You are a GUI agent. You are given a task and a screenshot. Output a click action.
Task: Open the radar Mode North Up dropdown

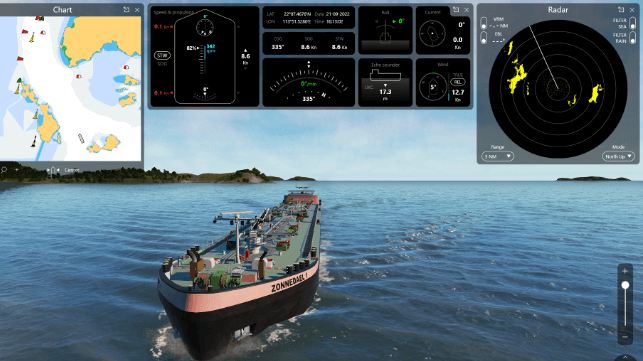tap(618, 156)
